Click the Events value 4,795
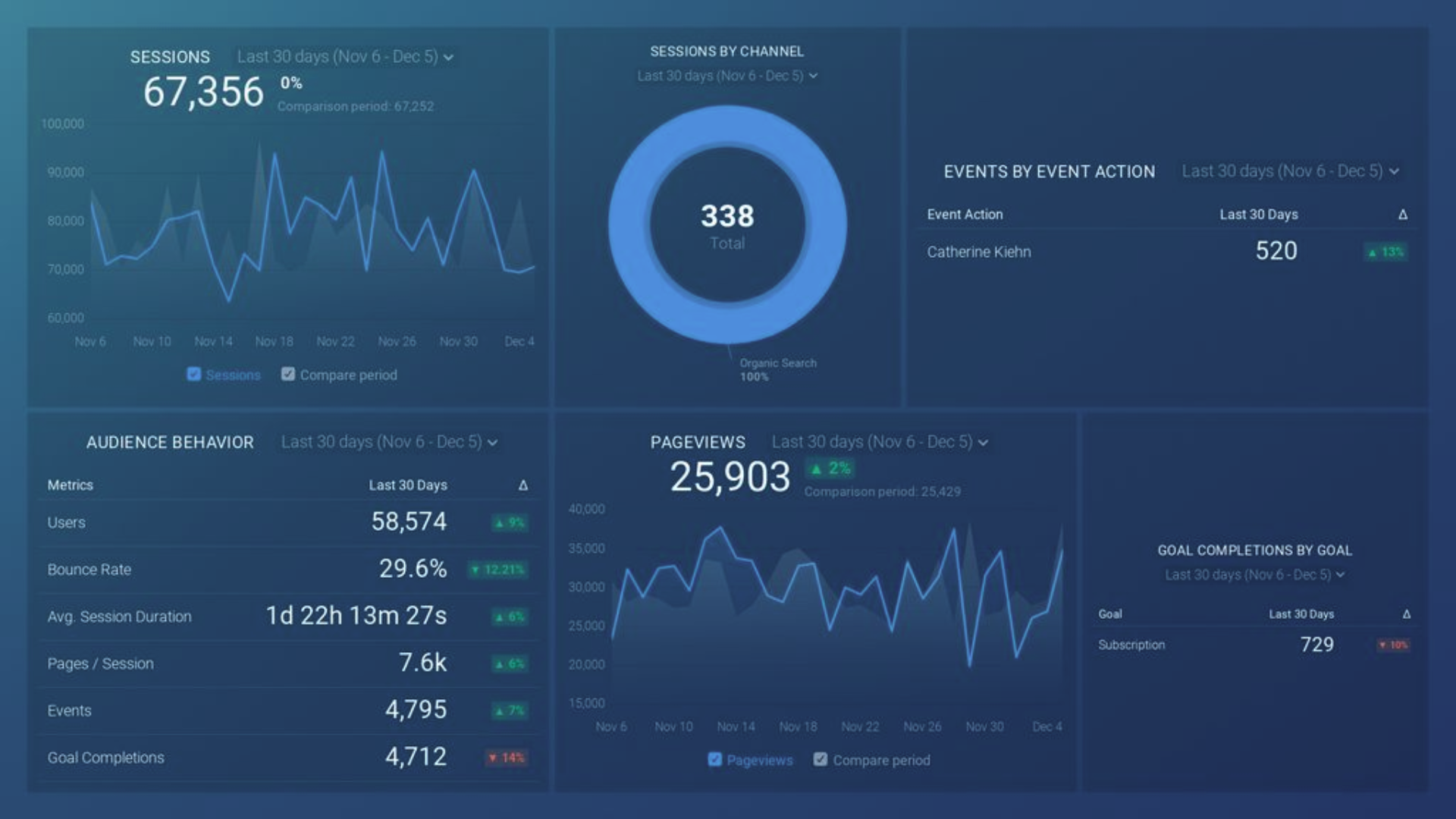 pyautogui.click(x=416, y=710)
